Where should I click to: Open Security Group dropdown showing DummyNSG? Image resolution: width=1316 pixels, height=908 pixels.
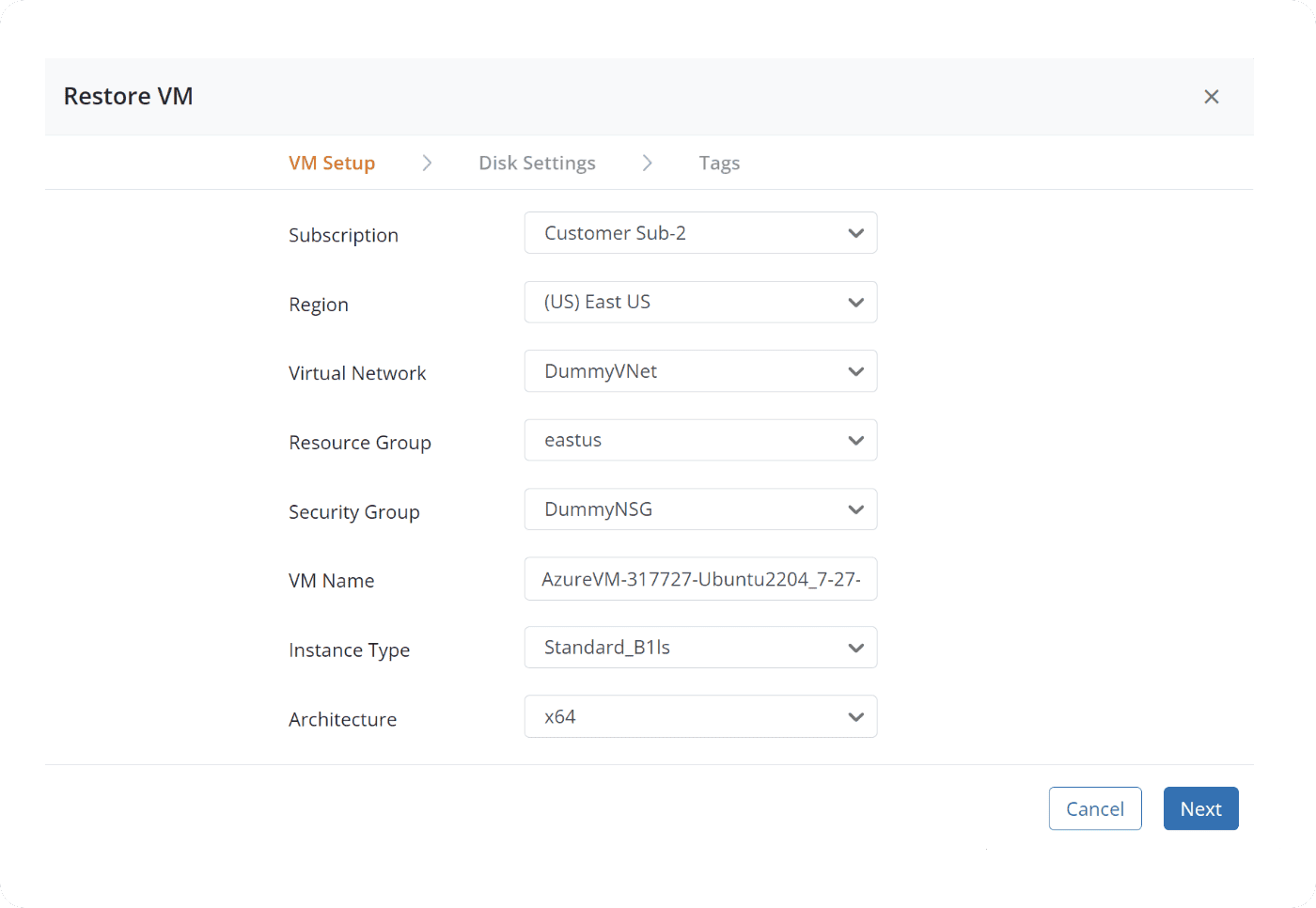(700, 509)
